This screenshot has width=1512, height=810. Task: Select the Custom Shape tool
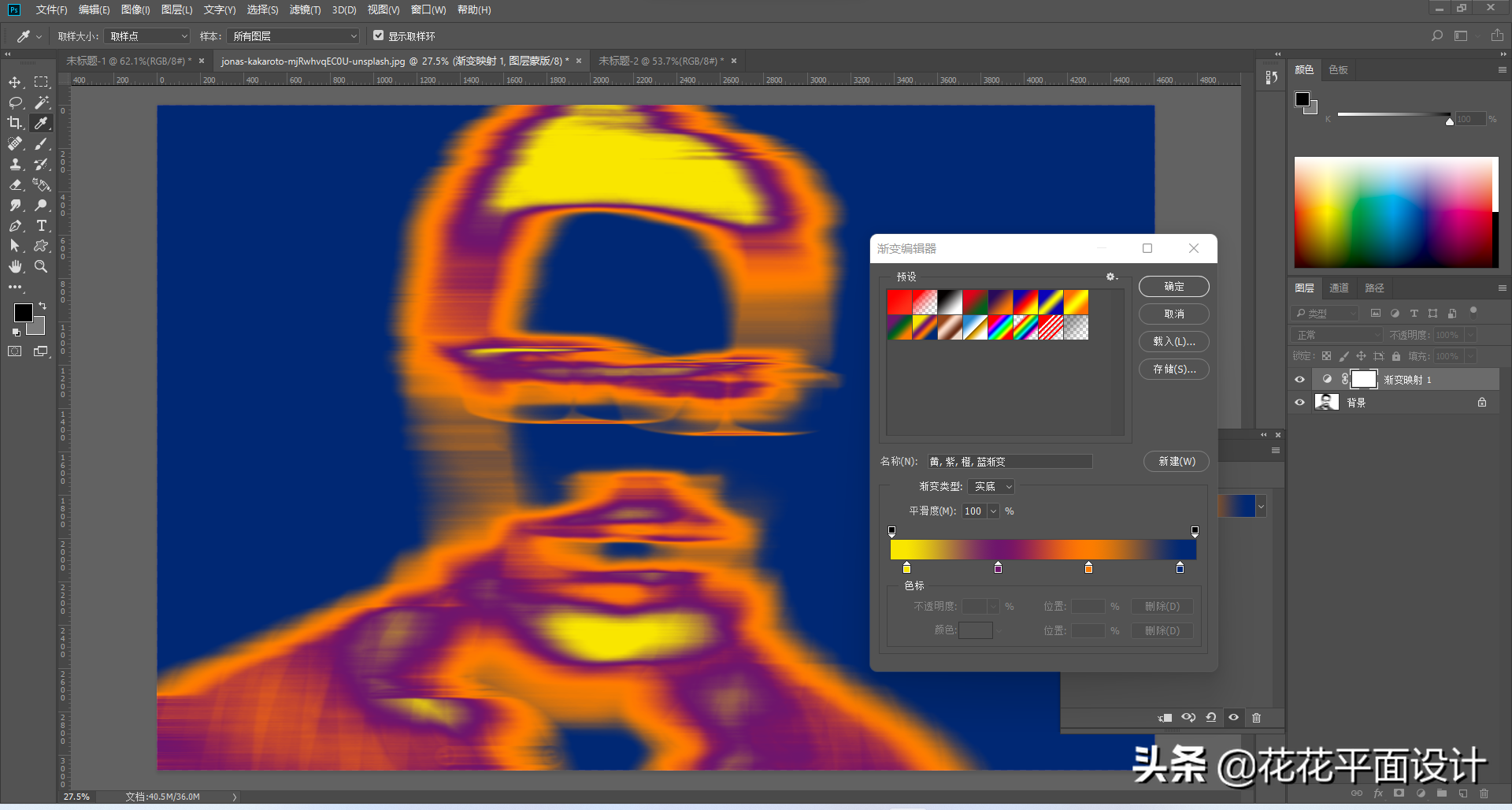41,246
